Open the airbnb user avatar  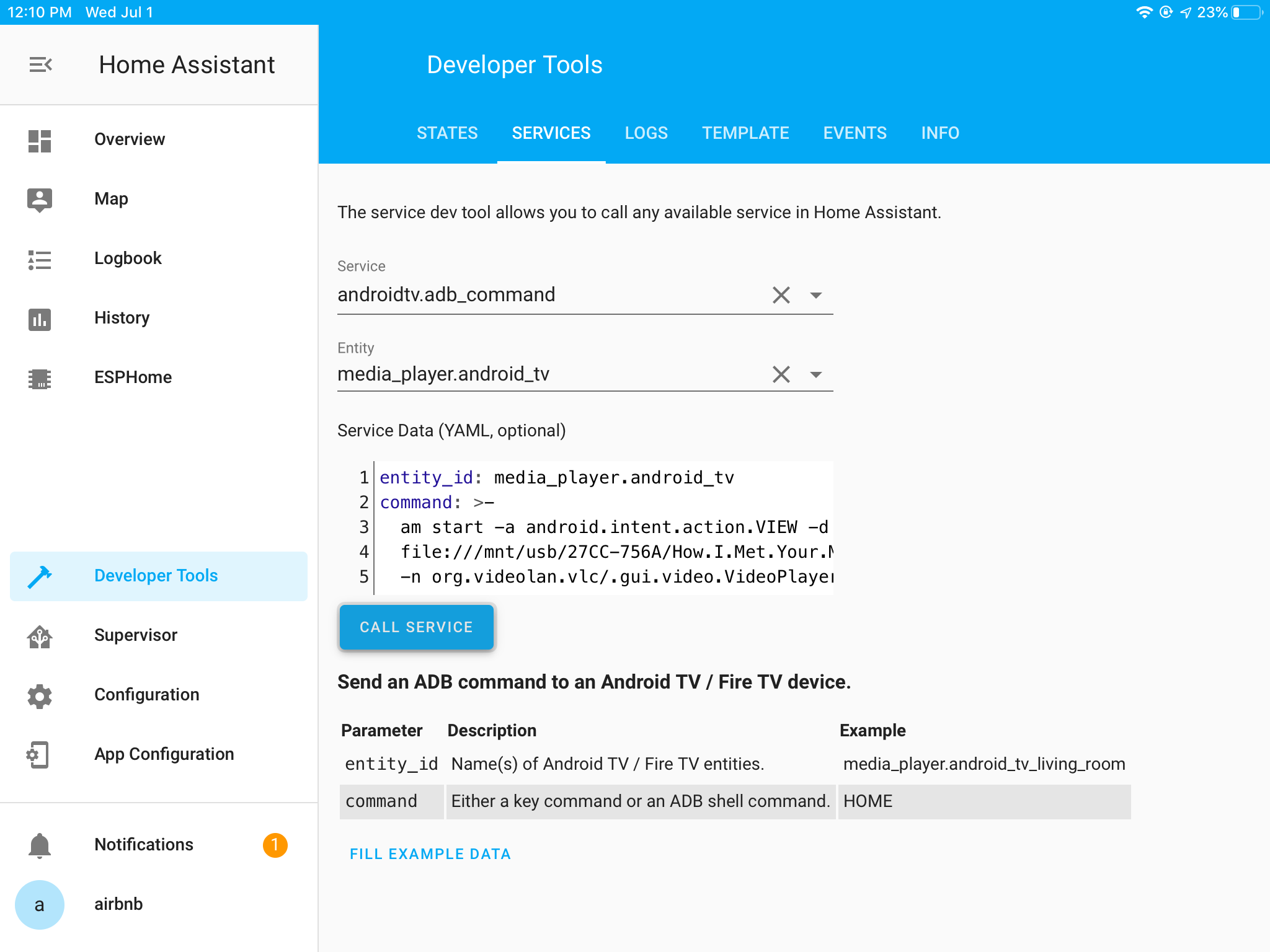pyautogui.click(x=40, y=905)
